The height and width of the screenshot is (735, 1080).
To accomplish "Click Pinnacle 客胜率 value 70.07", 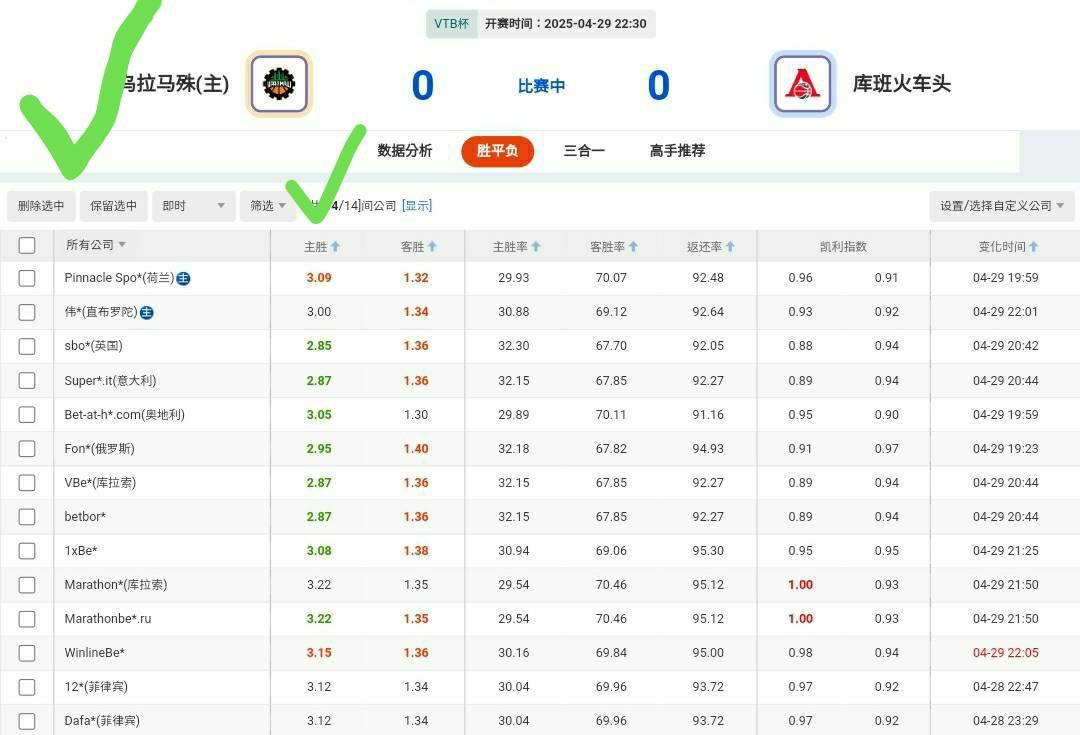I will tap(611, 278).
